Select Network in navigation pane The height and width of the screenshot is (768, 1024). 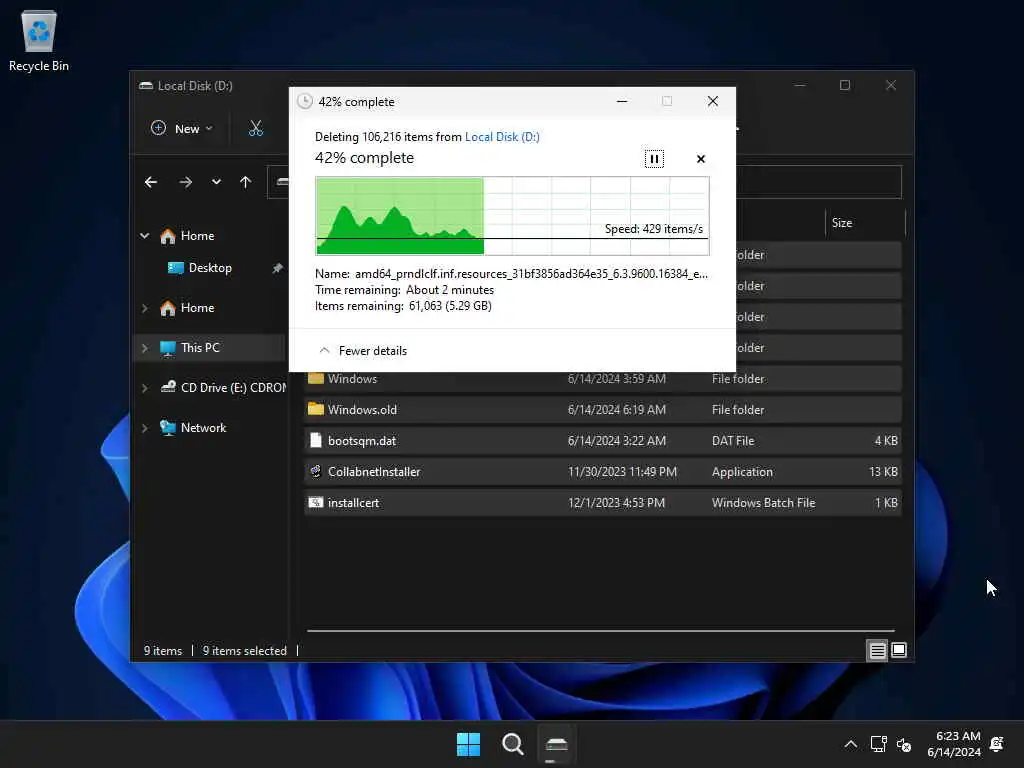pyautogui.click(x=203, y=428)
